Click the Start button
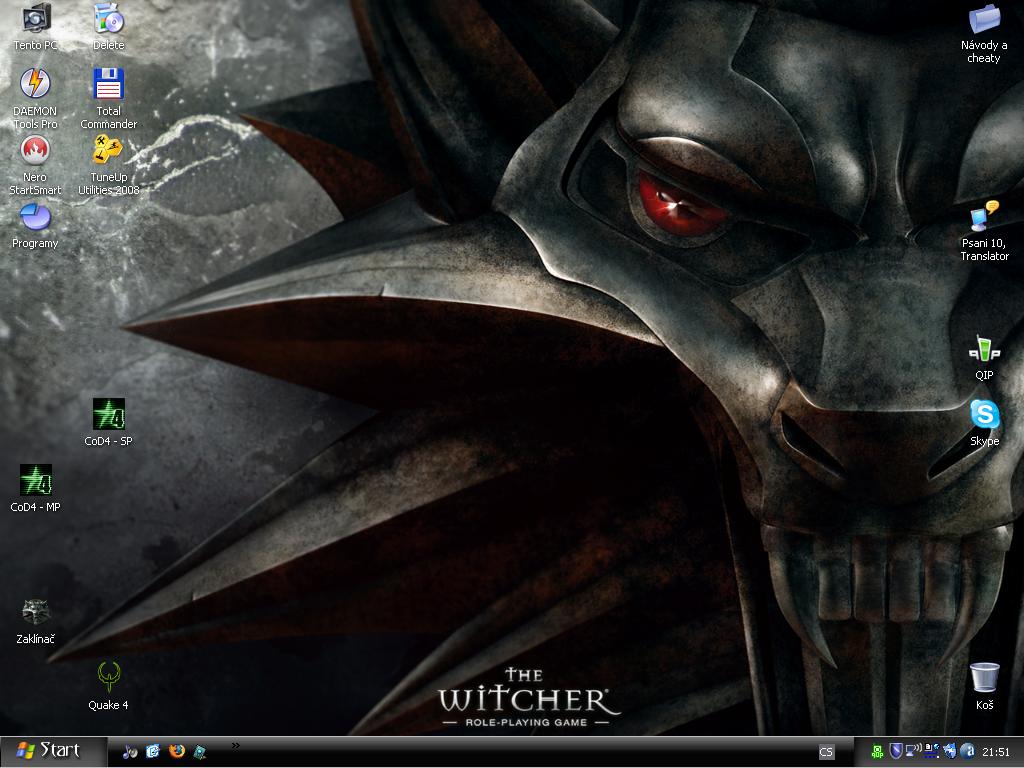Viewport: 1024px width, 768px height. (52, 751)
